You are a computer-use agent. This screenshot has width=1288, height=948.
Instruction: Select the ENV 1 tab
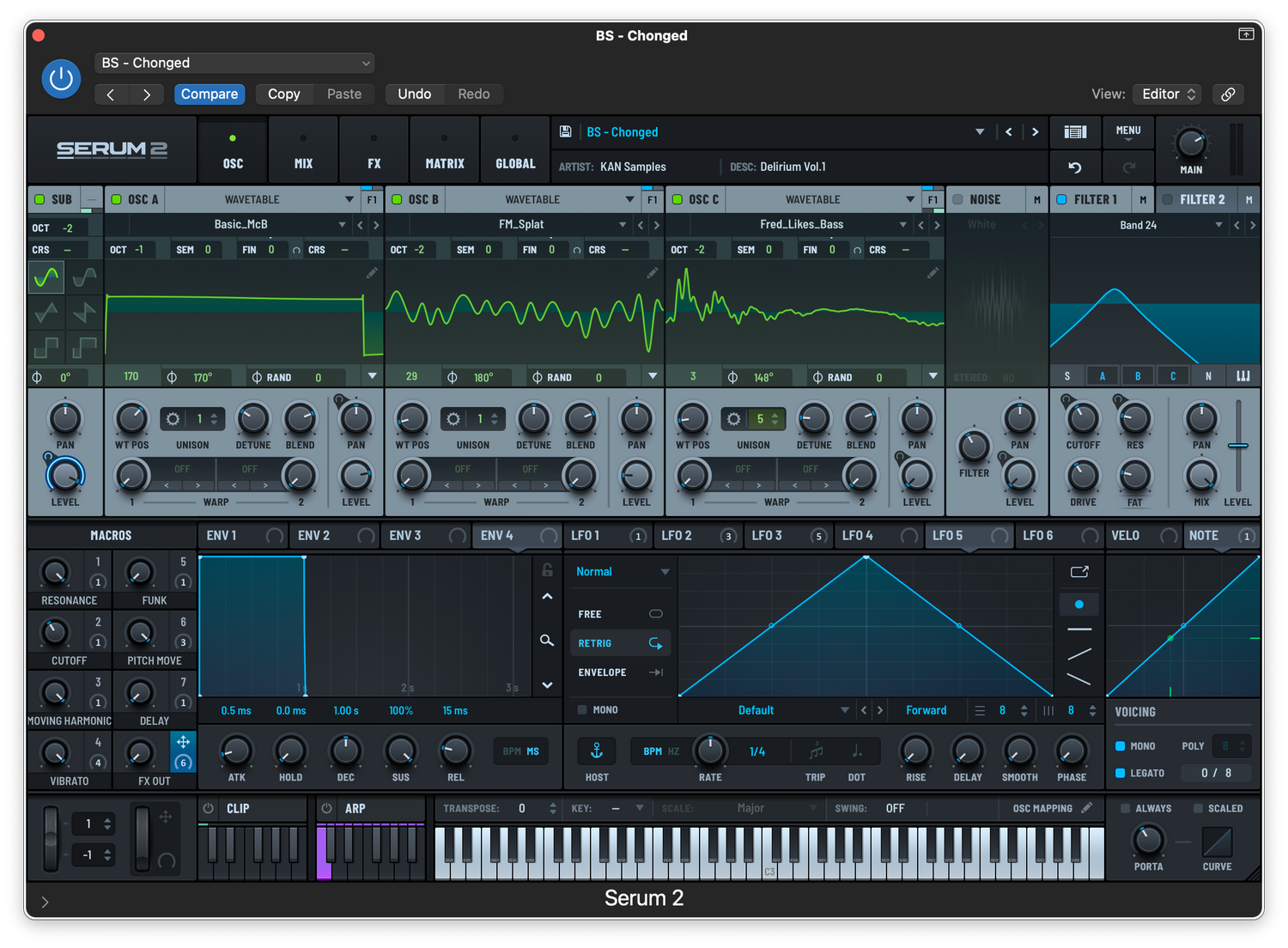(243, 536)
